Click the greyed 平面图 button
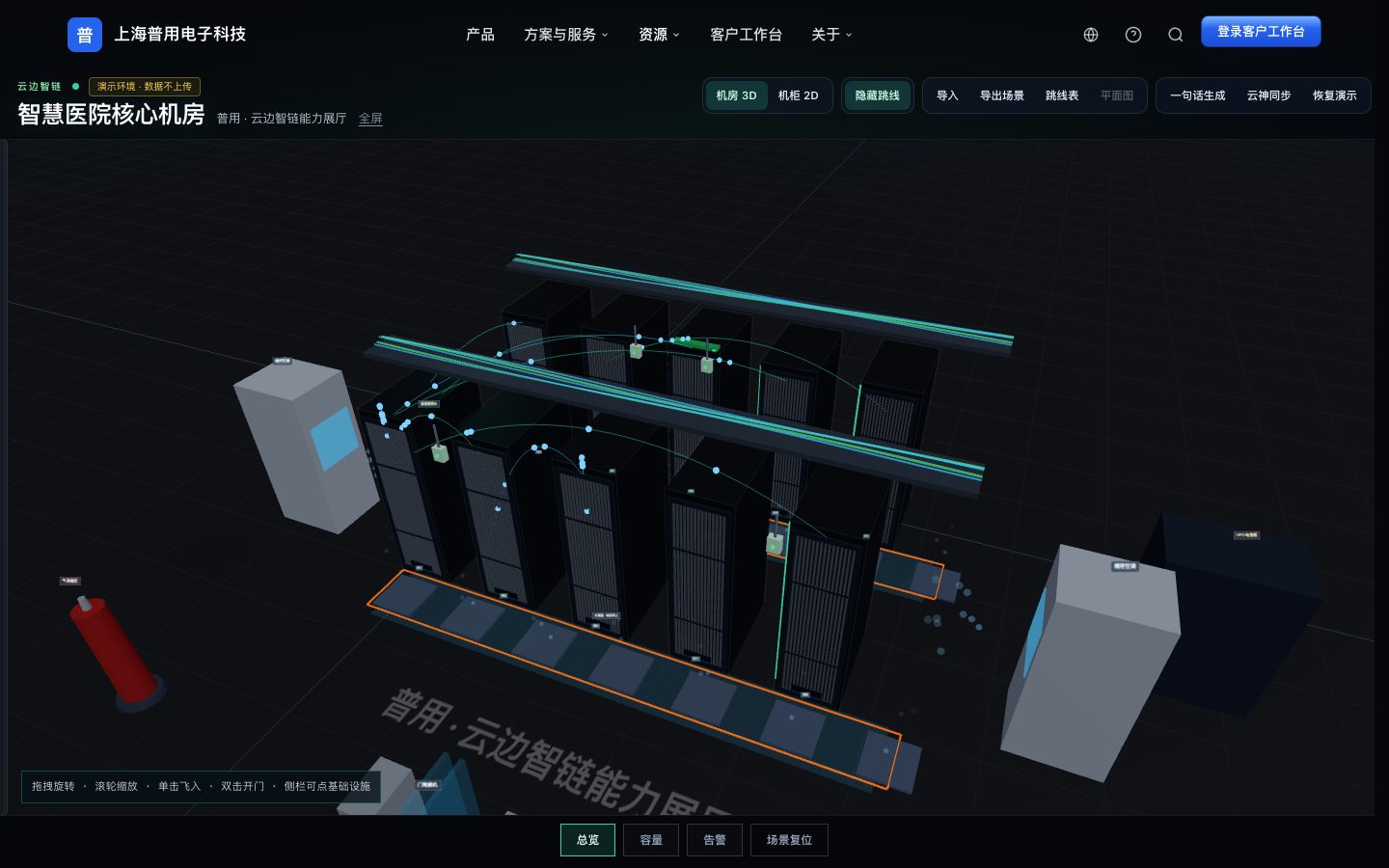The height and width of the screenshot is (868, 1389). click(1117, 95)
